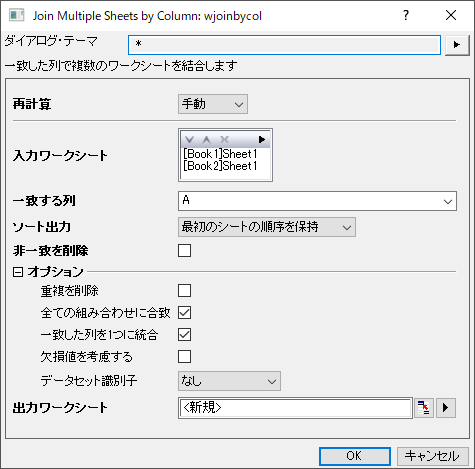Image resolution: width=475 pixels, height=469 pixels.
Task: Click the dialog theme input field
Action: pyautogui.click(x=284, y=45)
